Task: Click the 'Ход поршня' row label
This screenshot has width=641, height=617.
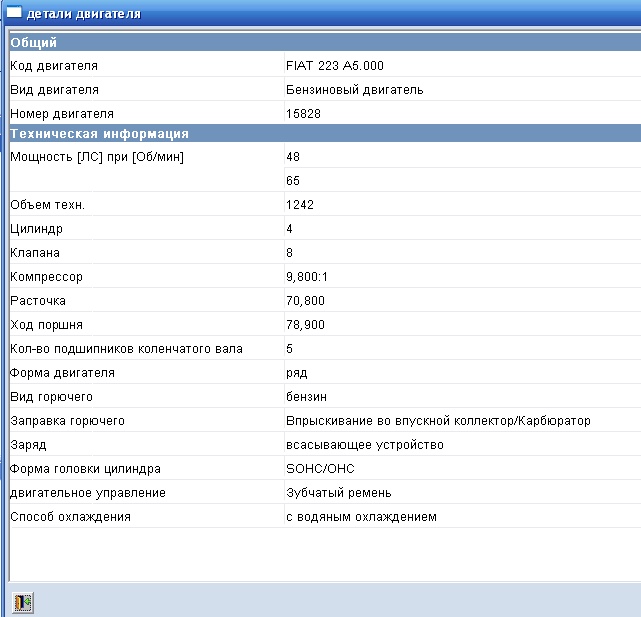Action: click(x=46, y=325)
